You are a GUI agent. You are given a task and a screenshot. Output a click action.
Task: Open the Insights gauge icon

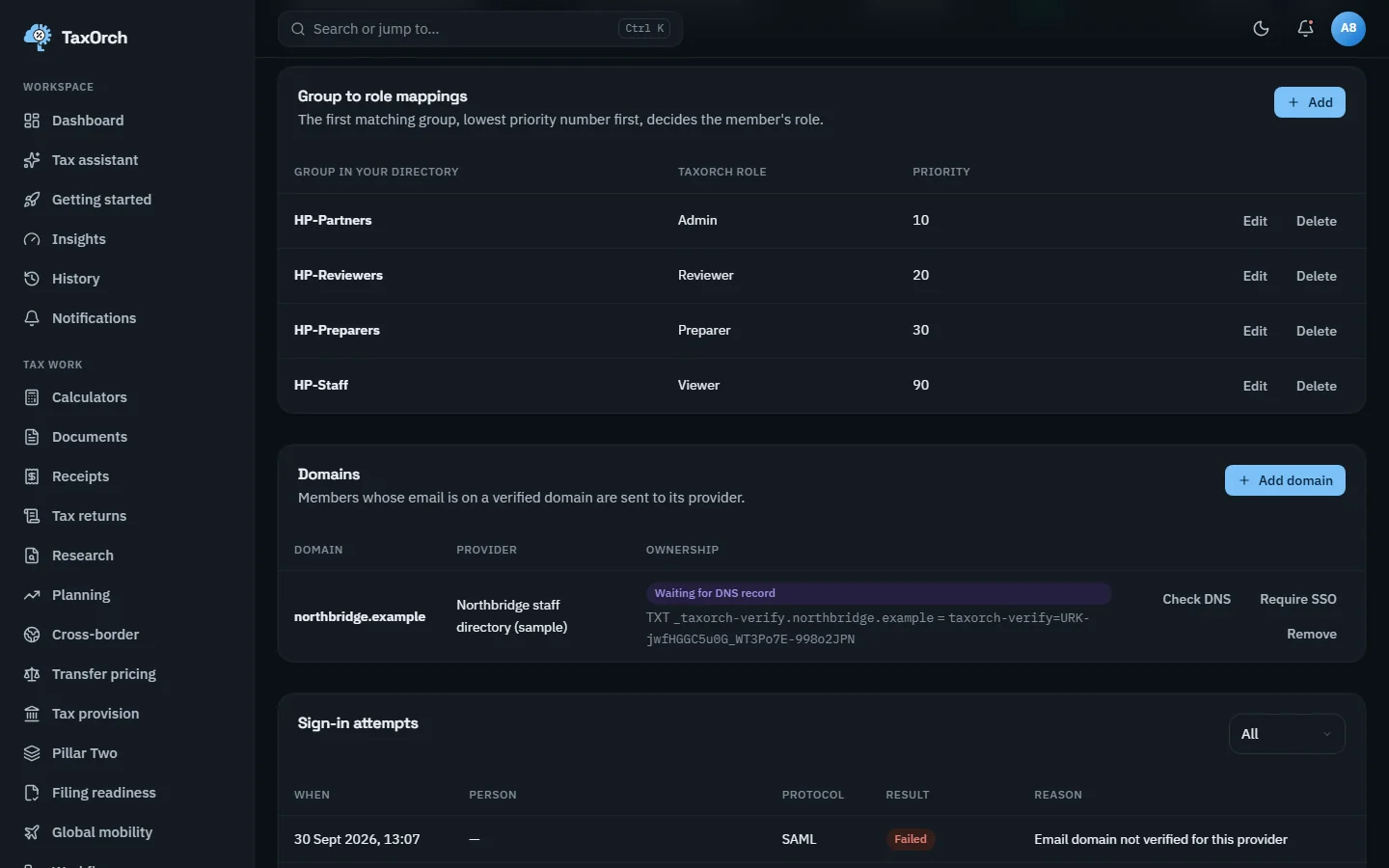32,239
